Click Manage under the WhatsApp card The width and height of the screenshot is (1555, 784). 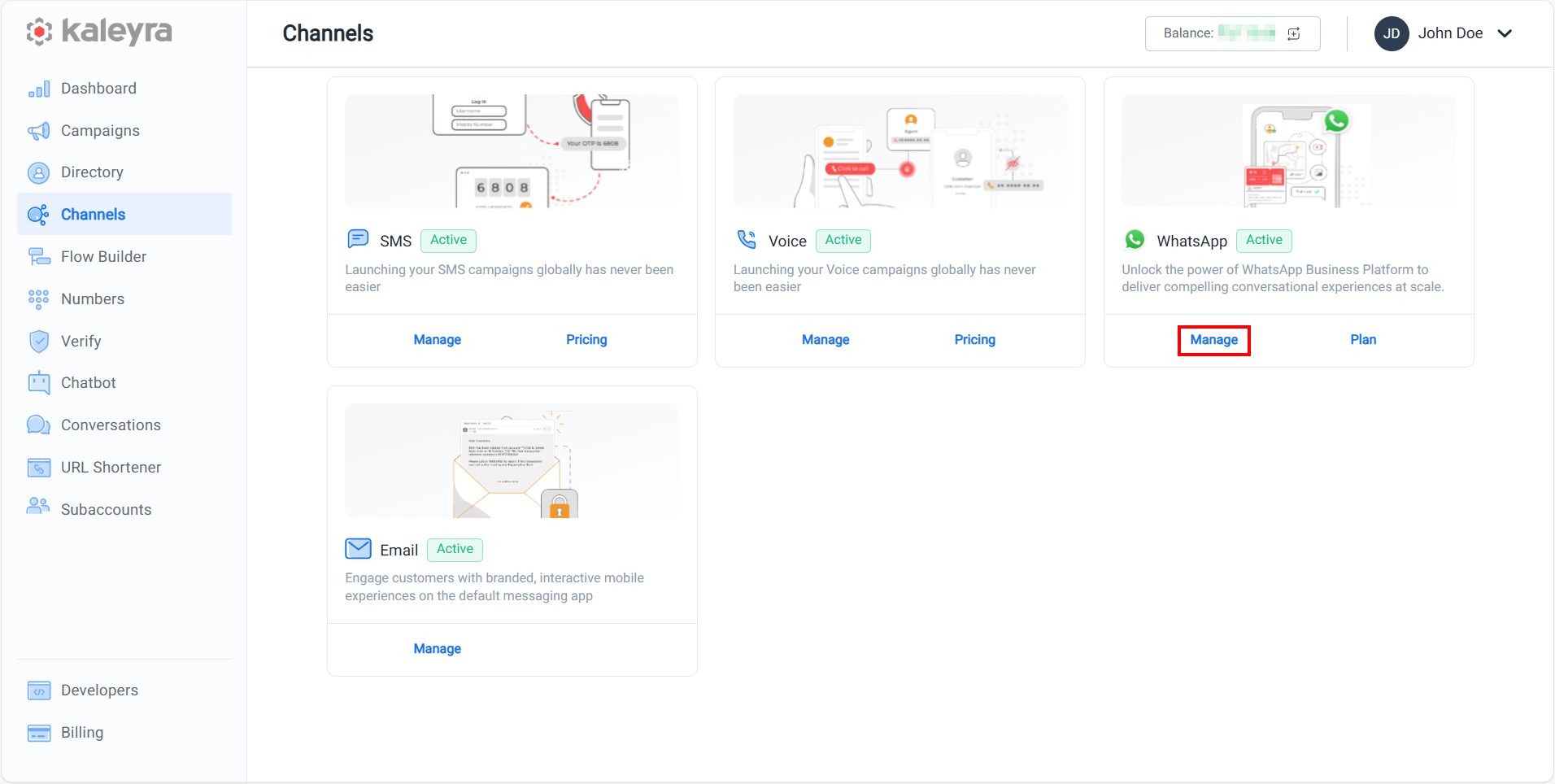click(x=1214, y=340)
